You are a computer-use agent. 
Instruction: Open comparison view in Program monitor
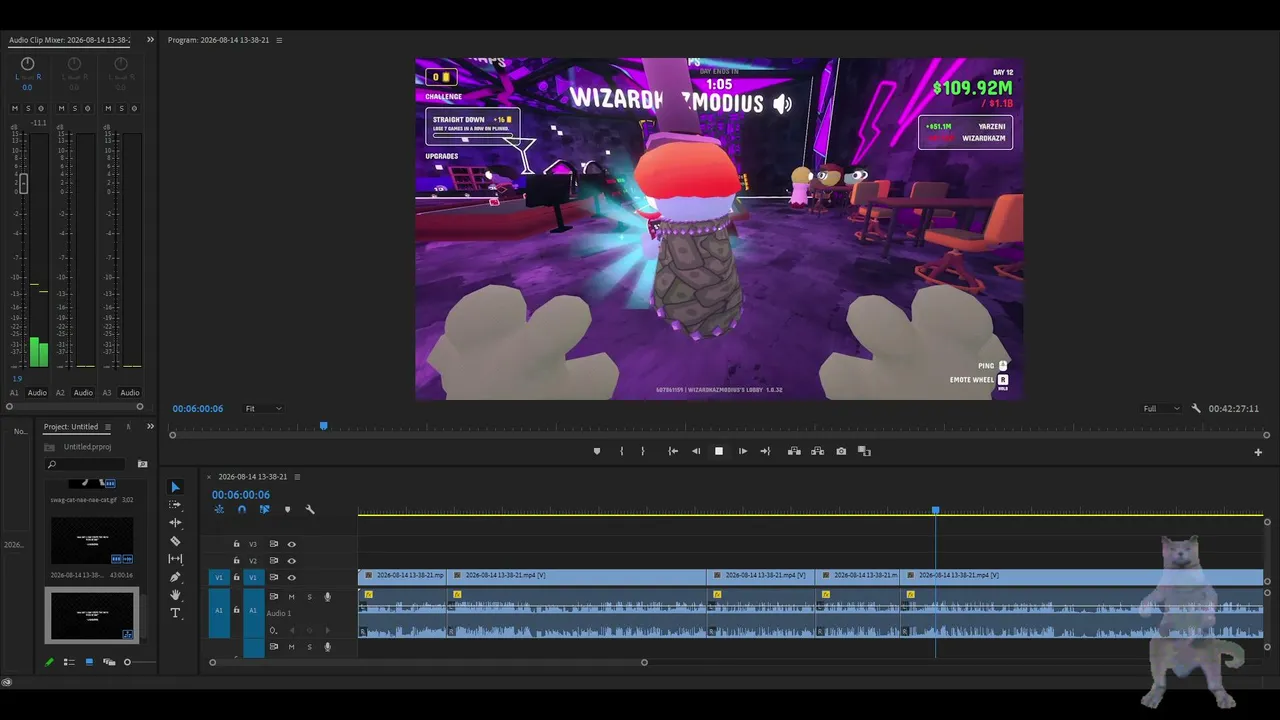point(865,451)
